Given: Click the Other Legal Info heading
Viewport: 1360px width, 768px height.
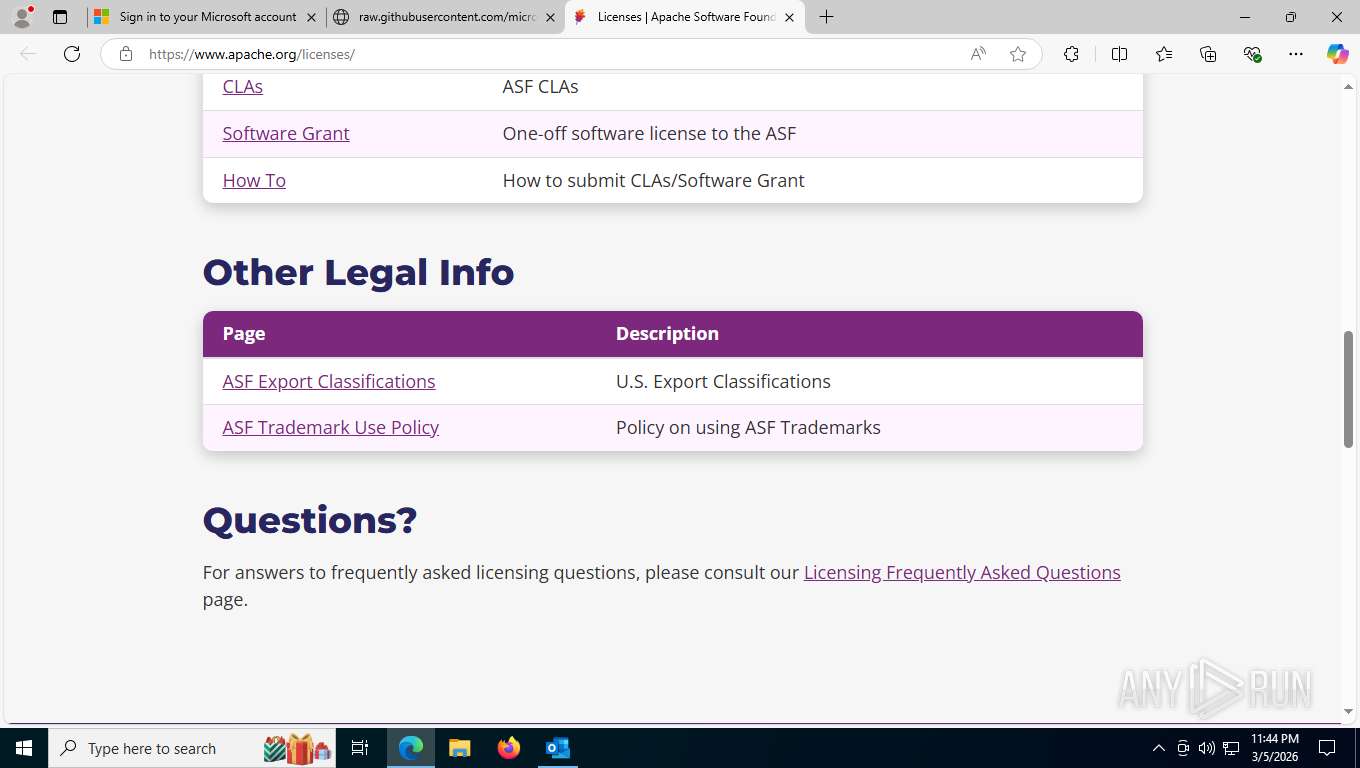Looking at the screenshot, I should 358,272.
